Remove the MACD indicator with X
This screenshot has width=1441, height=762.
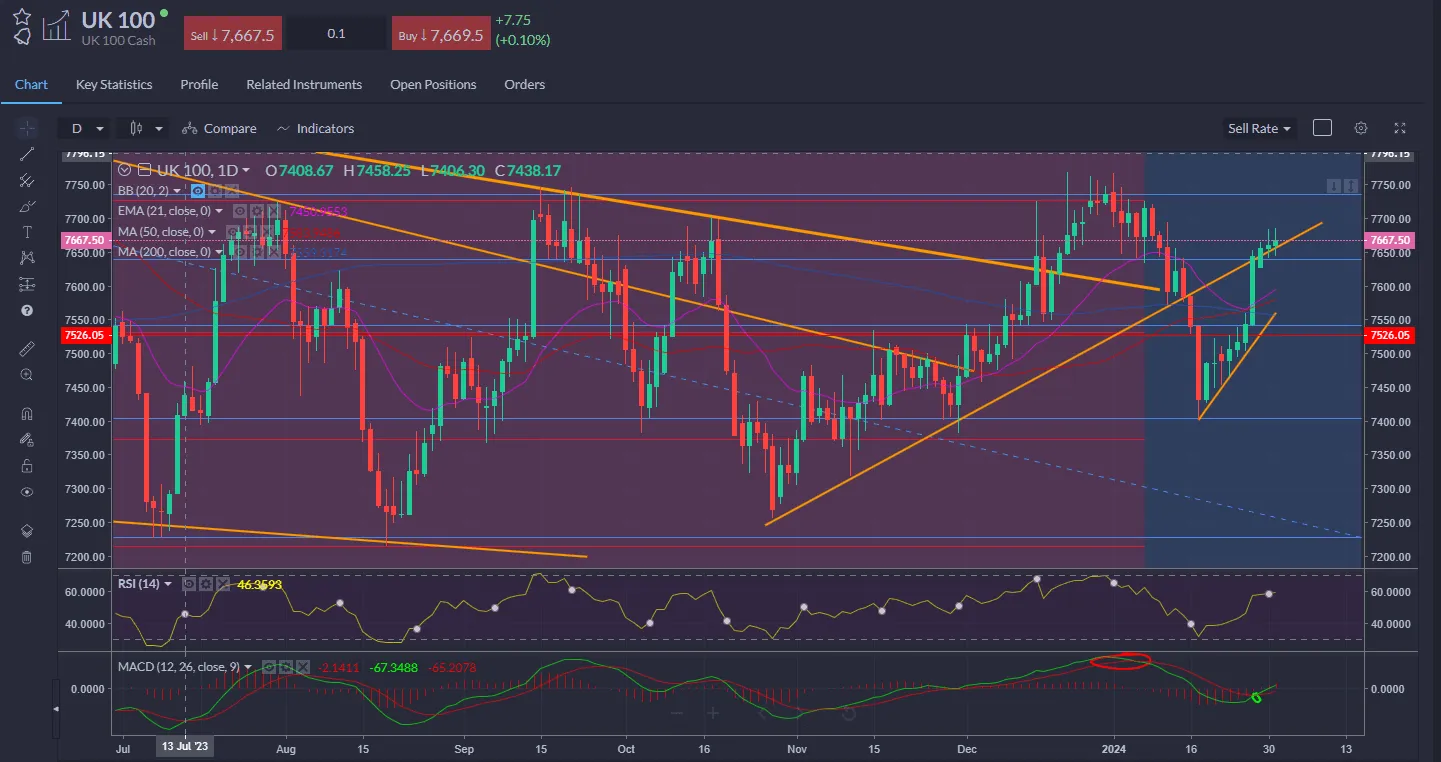pyautogui.click(x=301, y=667)
